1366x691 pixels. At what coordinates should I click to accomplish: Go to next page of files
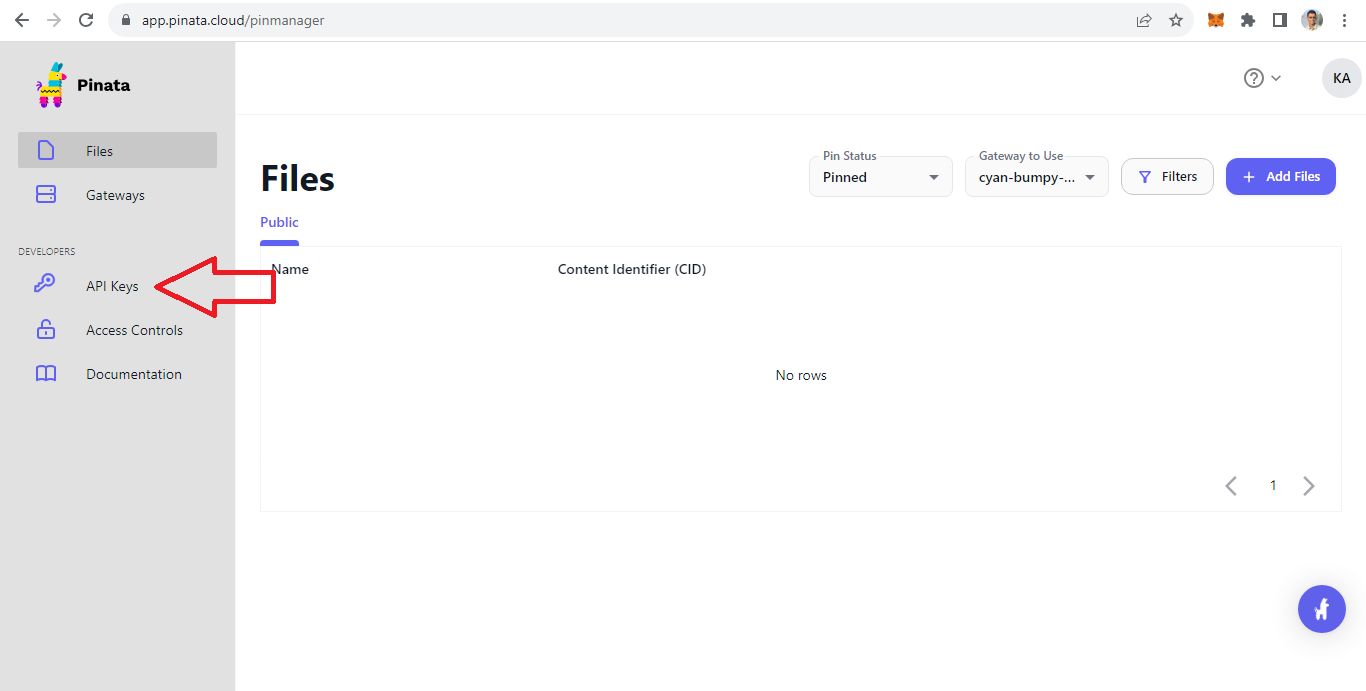[x=1309, y=486]
